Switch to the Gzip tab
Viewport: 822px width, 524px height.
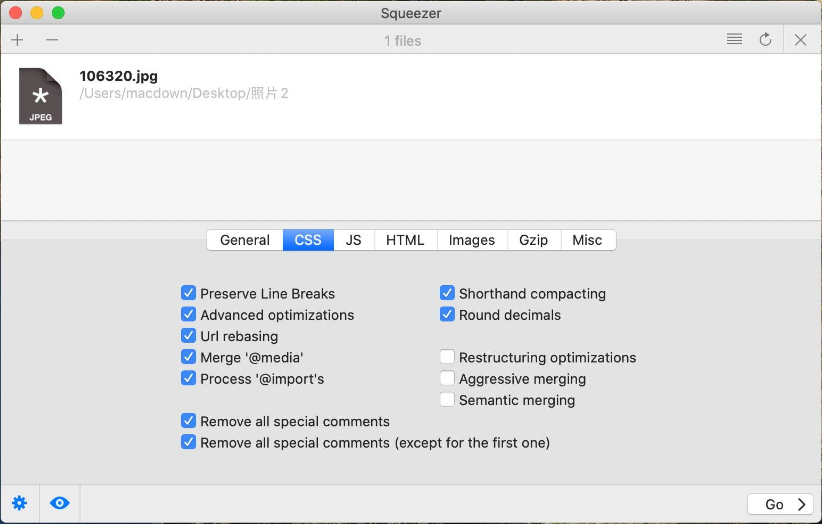click(x=534, y=240)
